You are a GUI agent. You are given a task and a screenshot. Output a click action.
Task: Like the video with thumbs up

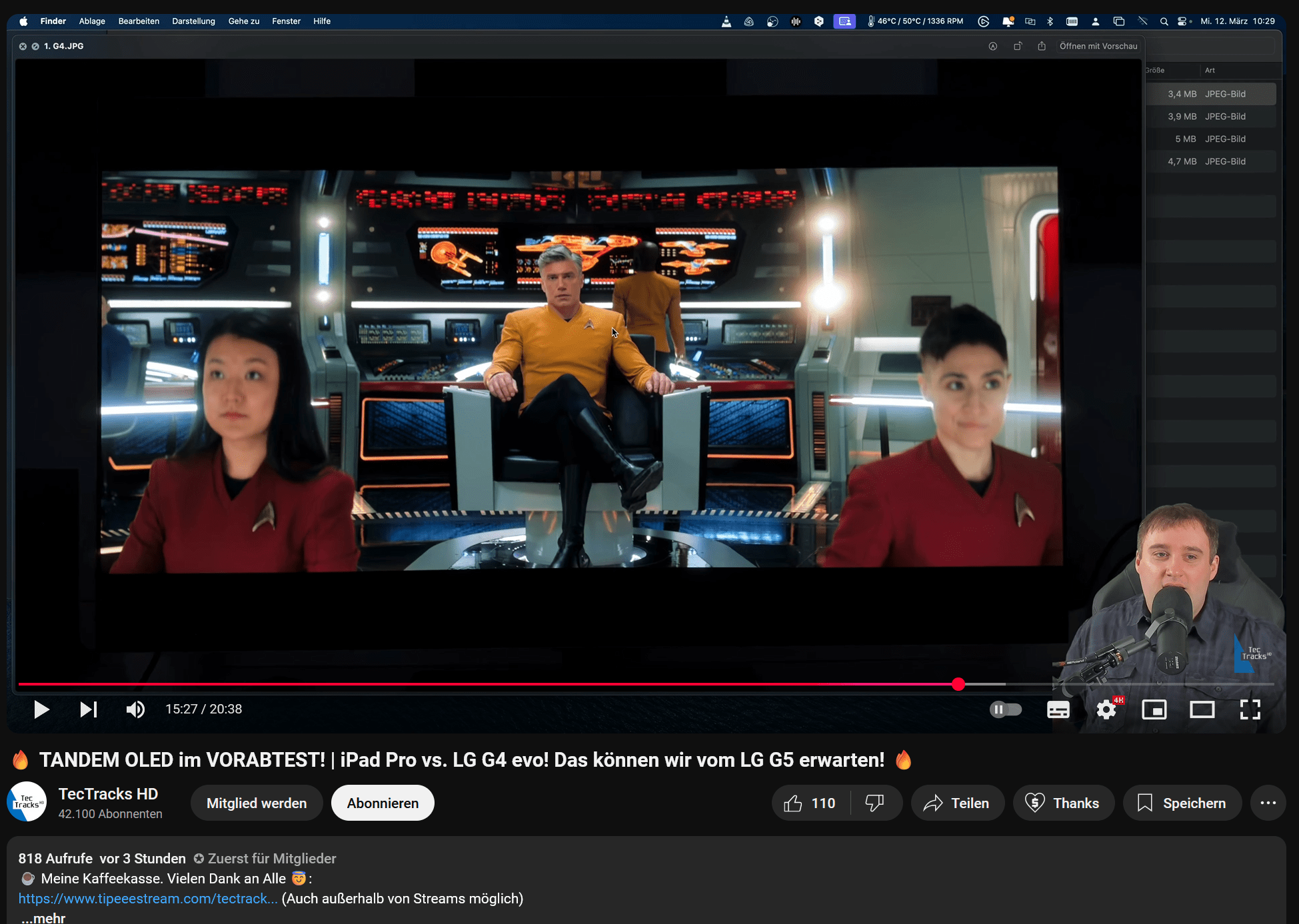point(810,803)
